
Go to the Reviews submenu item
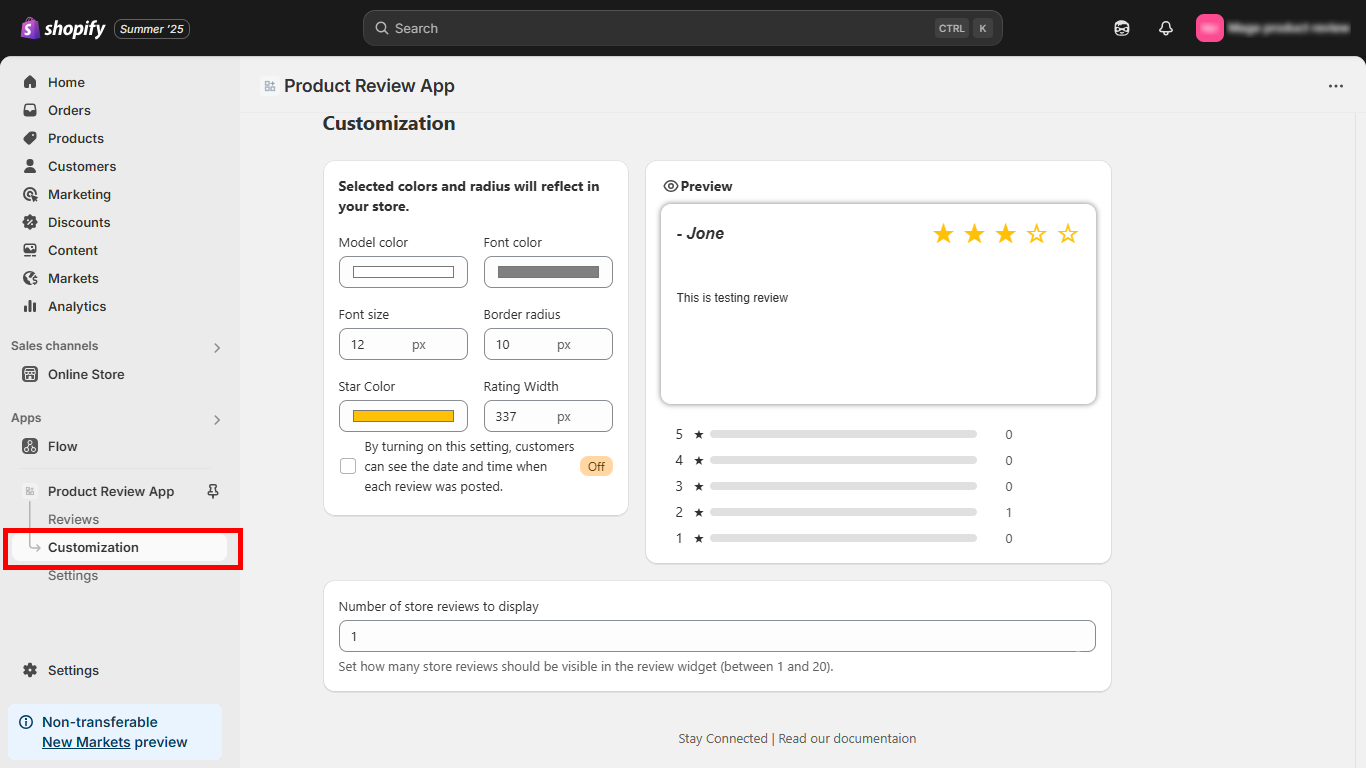(73, 519)
